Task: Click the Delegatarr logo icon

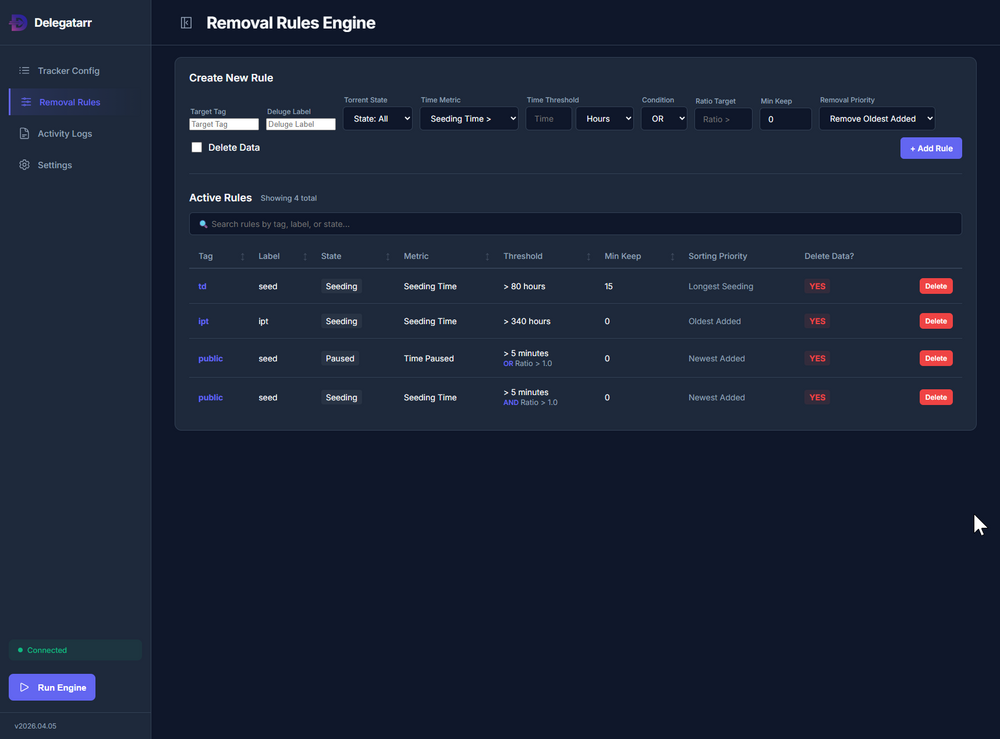Action: pos(18,23)
